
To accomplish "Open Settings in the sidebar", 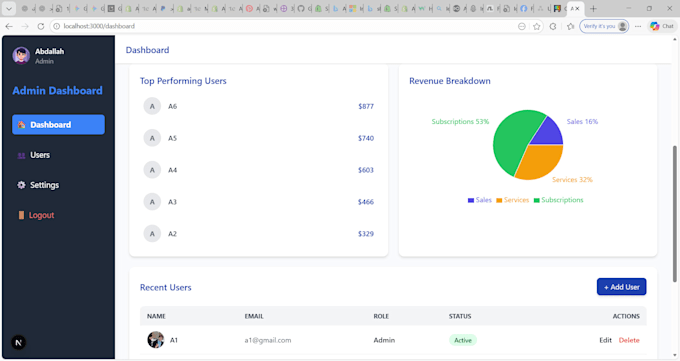I will point(58,185).
